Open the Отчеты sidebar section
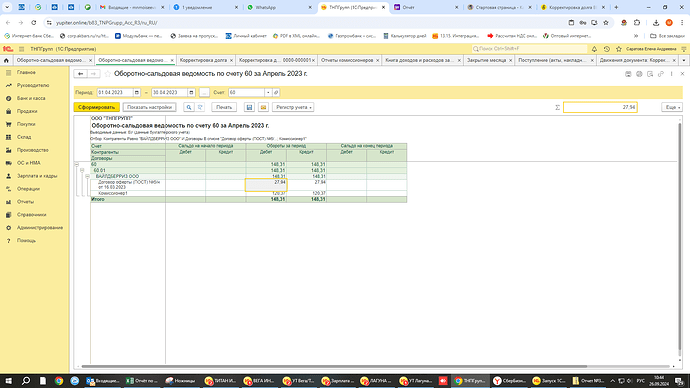Image resolution: width=690 pixels, height=388 pixels. tap(25, 202)
